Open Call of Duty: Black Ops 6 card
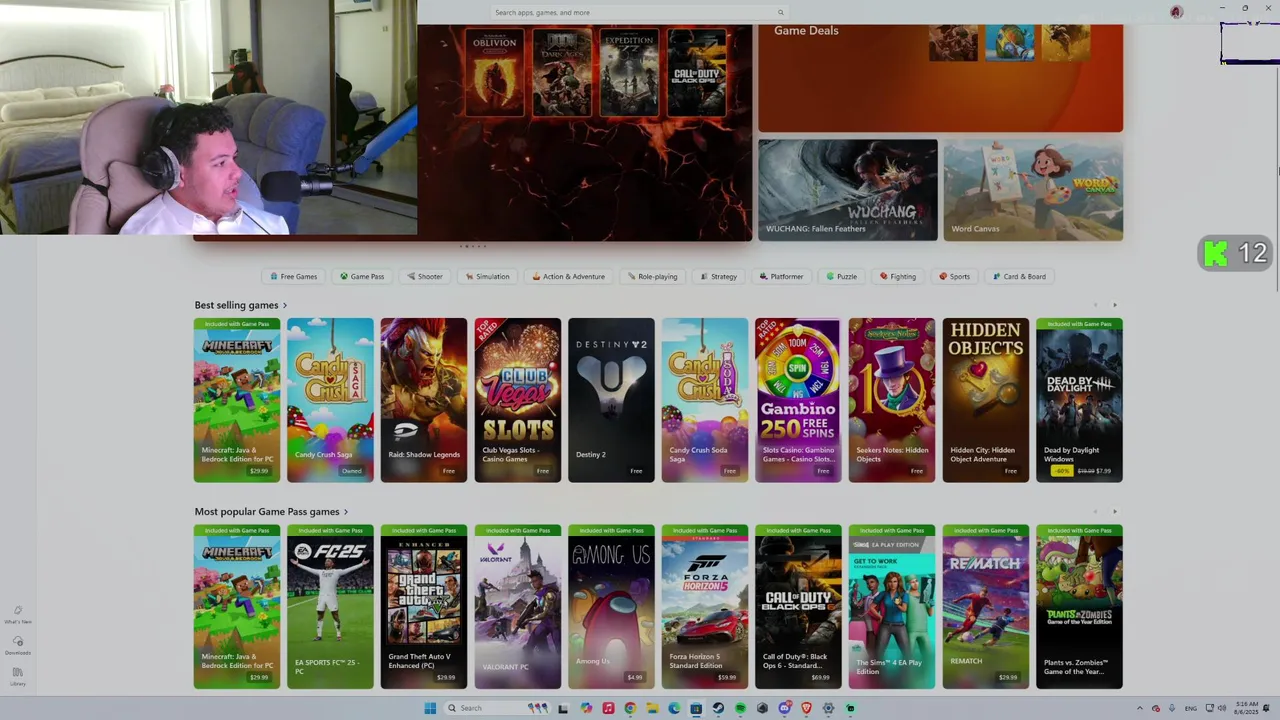1280x720 pixels. coord(798,607)
